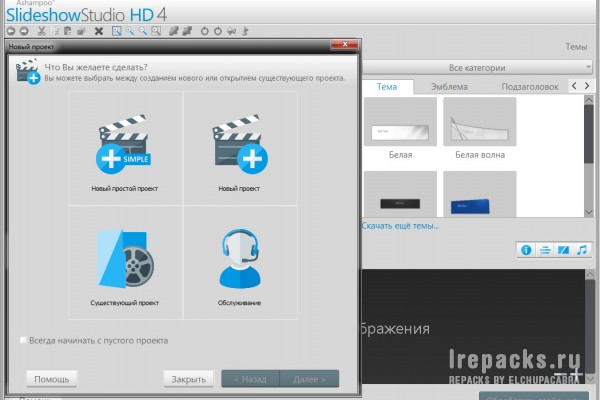Click the undo arrow in the toolbar
Screen dimensions: 600x400
tap(11, 31)
